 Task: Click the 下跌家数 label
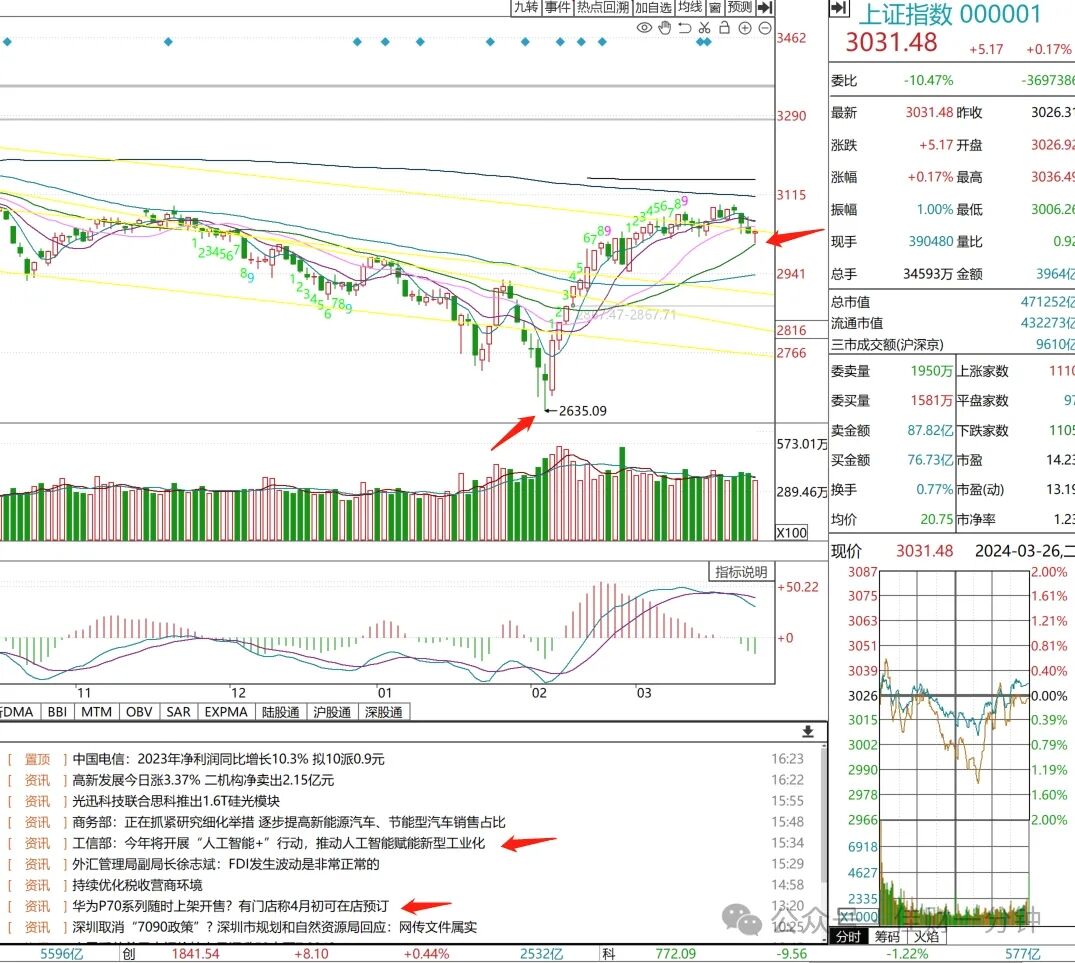click(982, 430)
